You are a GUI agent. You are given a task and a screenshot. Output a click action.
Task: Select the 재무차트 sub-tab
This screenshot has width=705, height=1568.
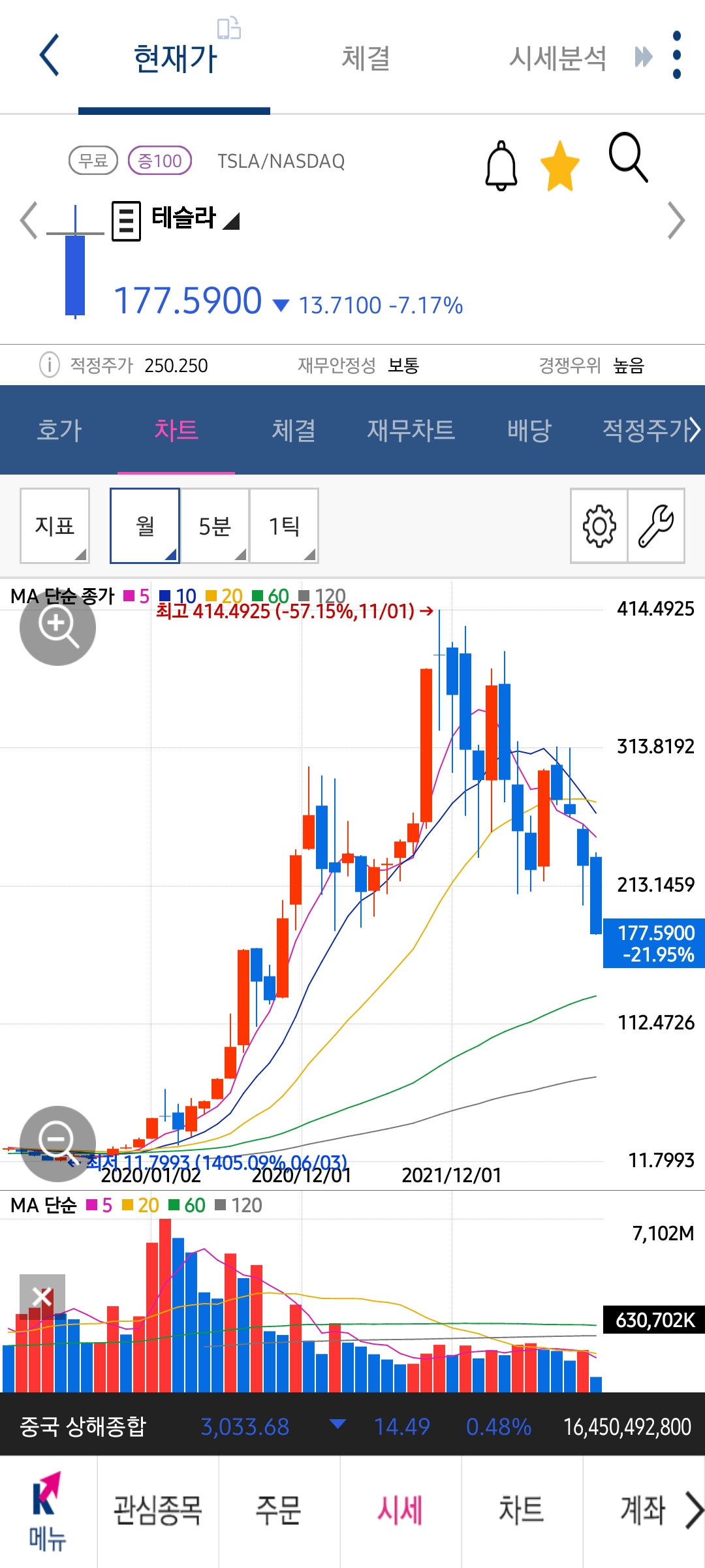pyautogui.click(x=411, y=430)
